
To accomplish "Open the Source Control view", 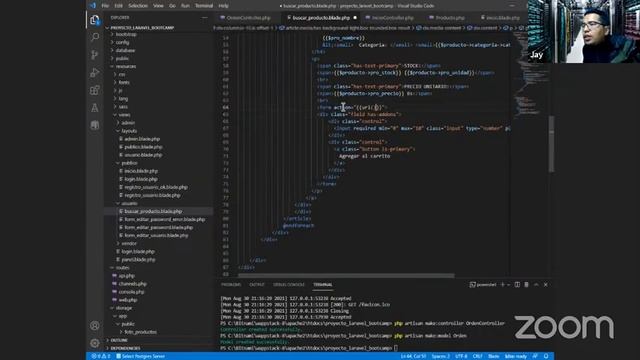I will [x=95, y=55].
